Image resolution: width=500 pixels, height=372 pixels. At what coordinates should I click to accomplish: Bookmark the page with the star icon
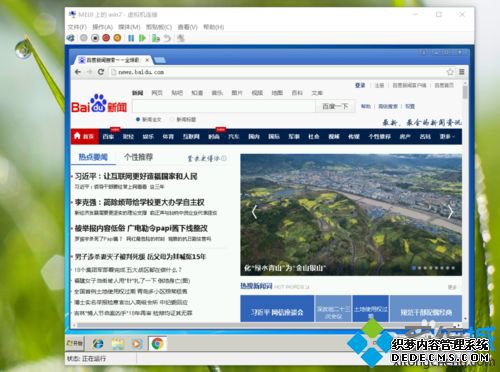click(x=450, y=72)
